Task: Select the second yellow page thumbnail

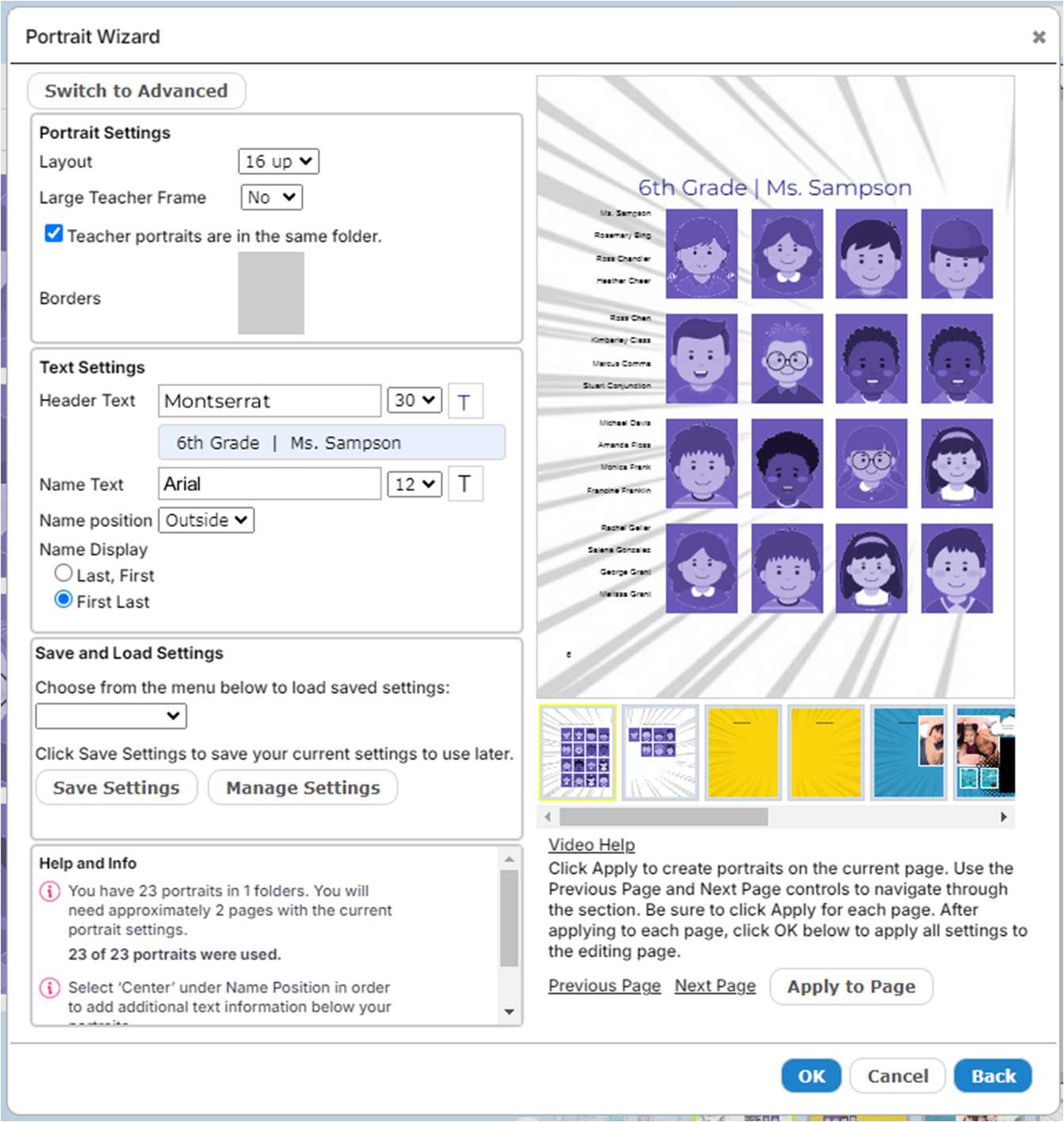Action: coord(826,753)
